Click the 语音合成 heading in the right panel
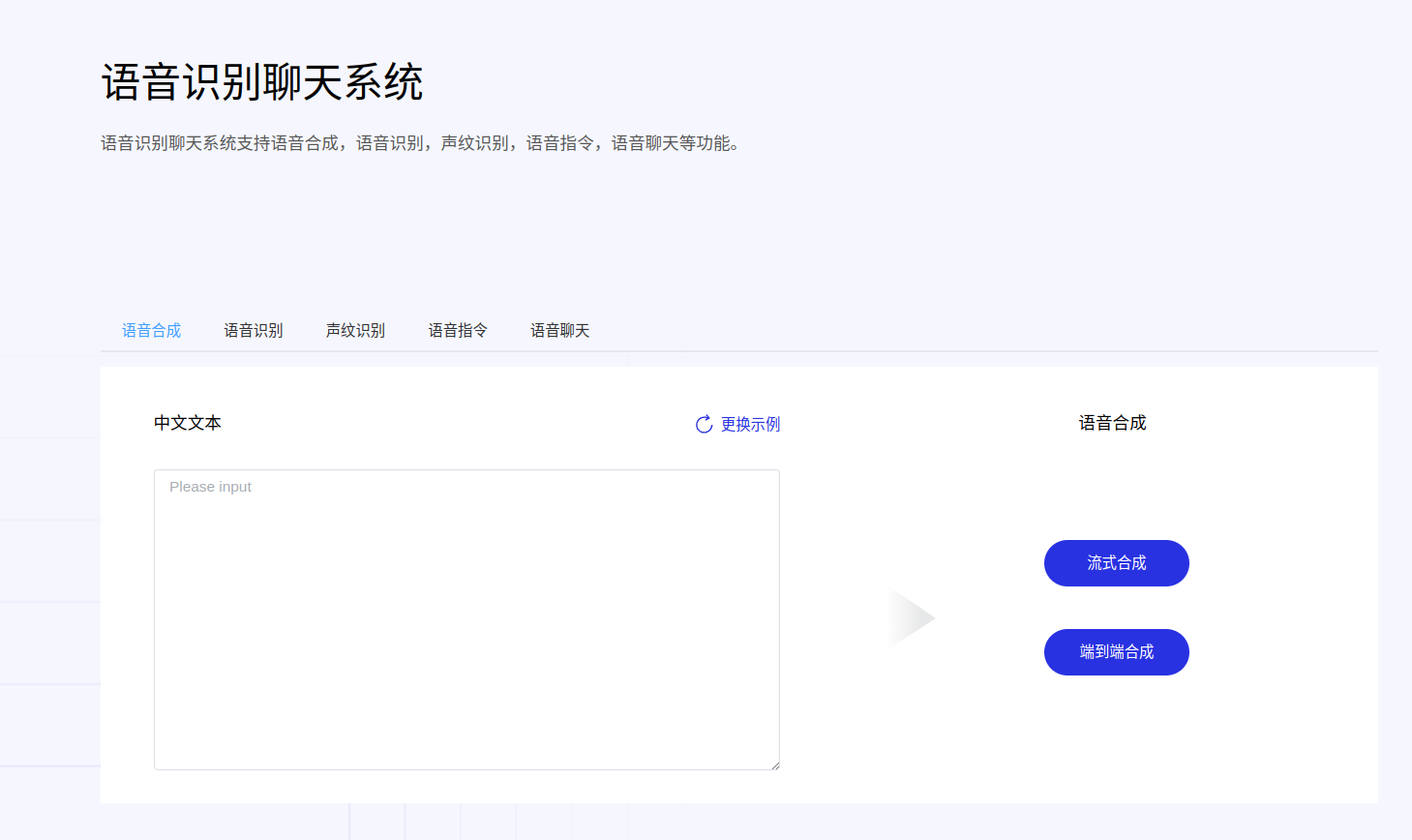 pos(1112,423)
